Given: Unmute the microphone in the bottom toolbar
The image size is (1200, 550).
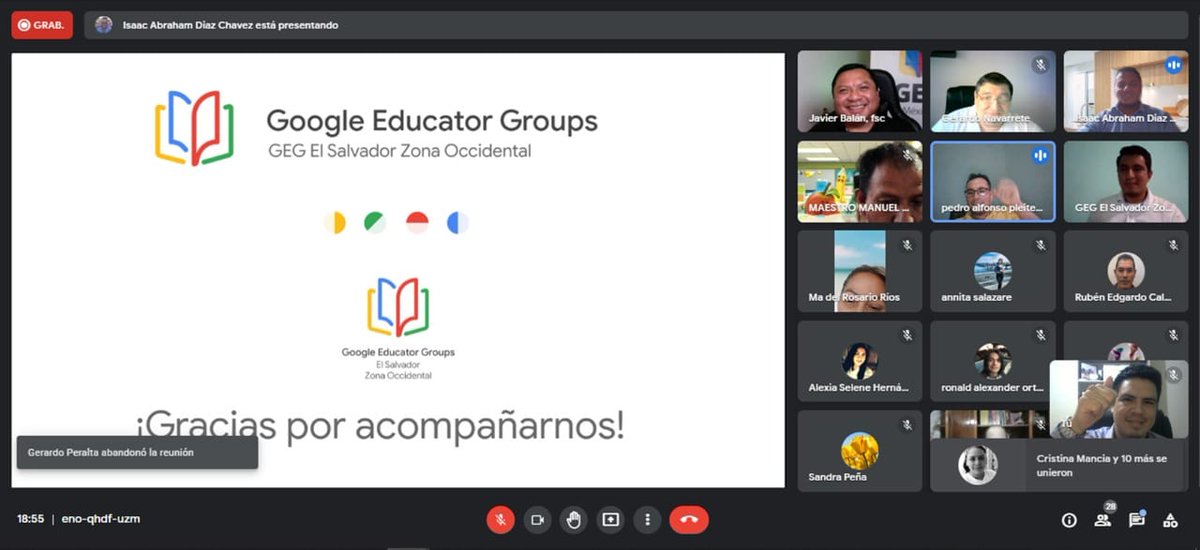Looking at the screenshot, I should [501, 520].
